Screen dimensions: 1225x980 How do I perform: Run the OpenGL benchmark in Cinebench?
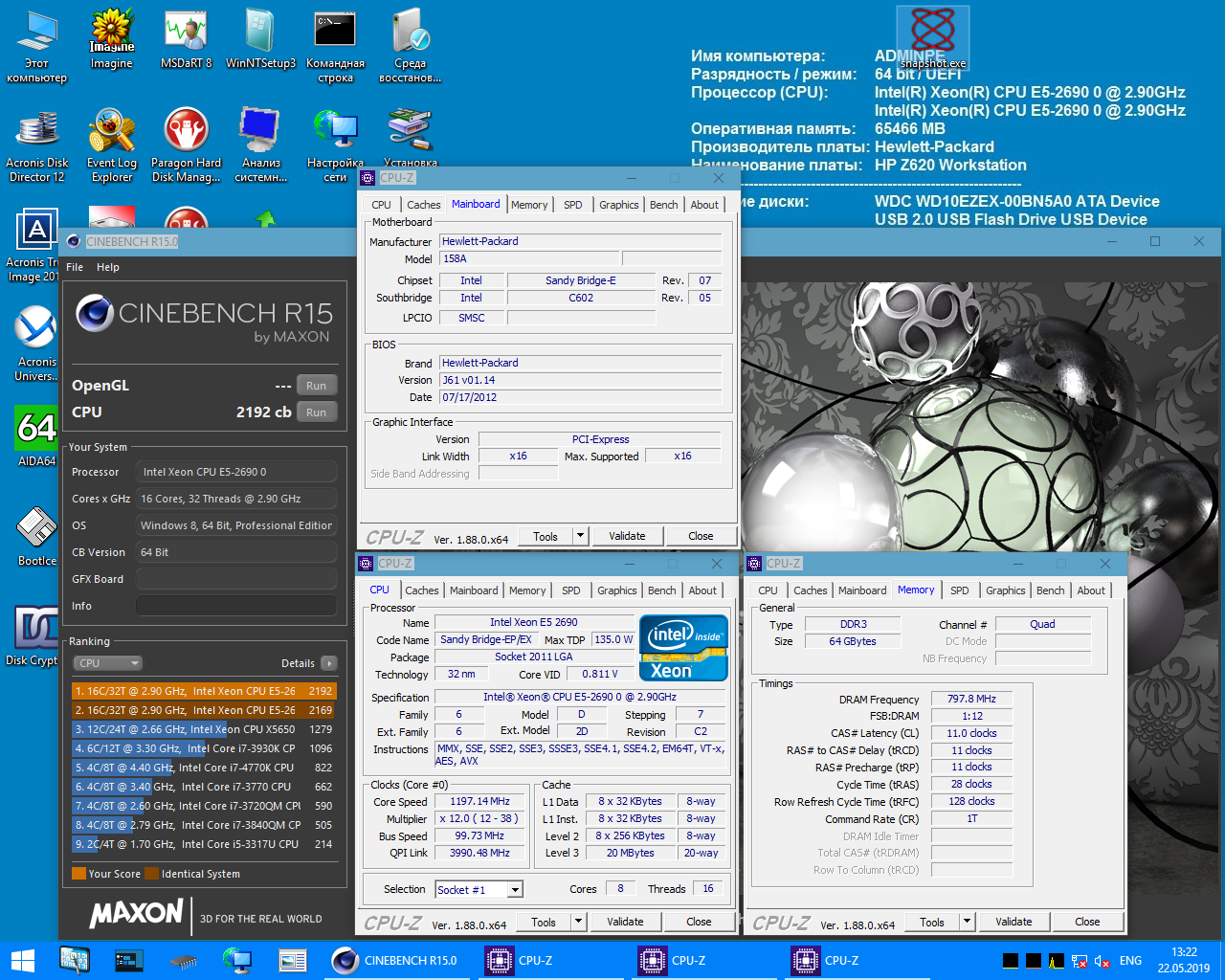[317, 386]
